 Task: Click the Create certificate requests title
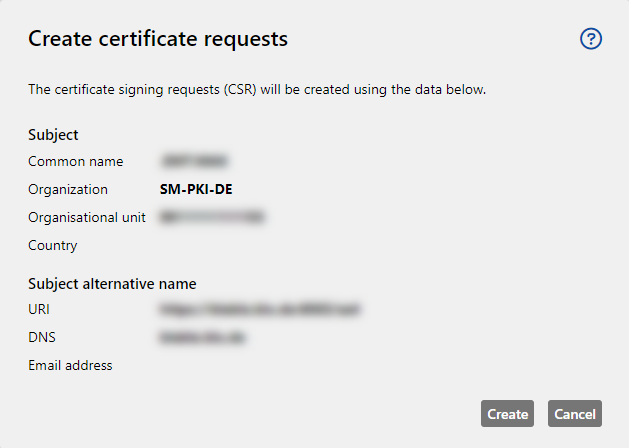coord(158,39)
